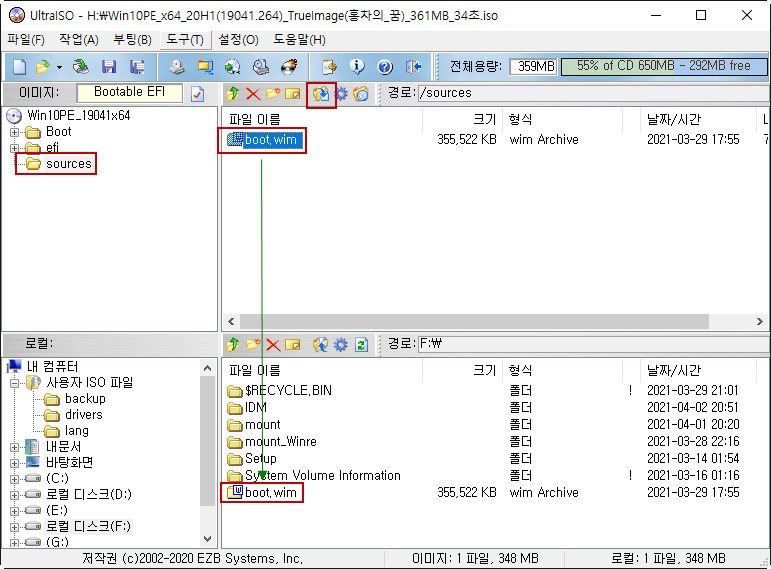This screenshot has height=569, width=771.
Task: Expand the 바탕화면 node
Action: (x=14, y=463)
